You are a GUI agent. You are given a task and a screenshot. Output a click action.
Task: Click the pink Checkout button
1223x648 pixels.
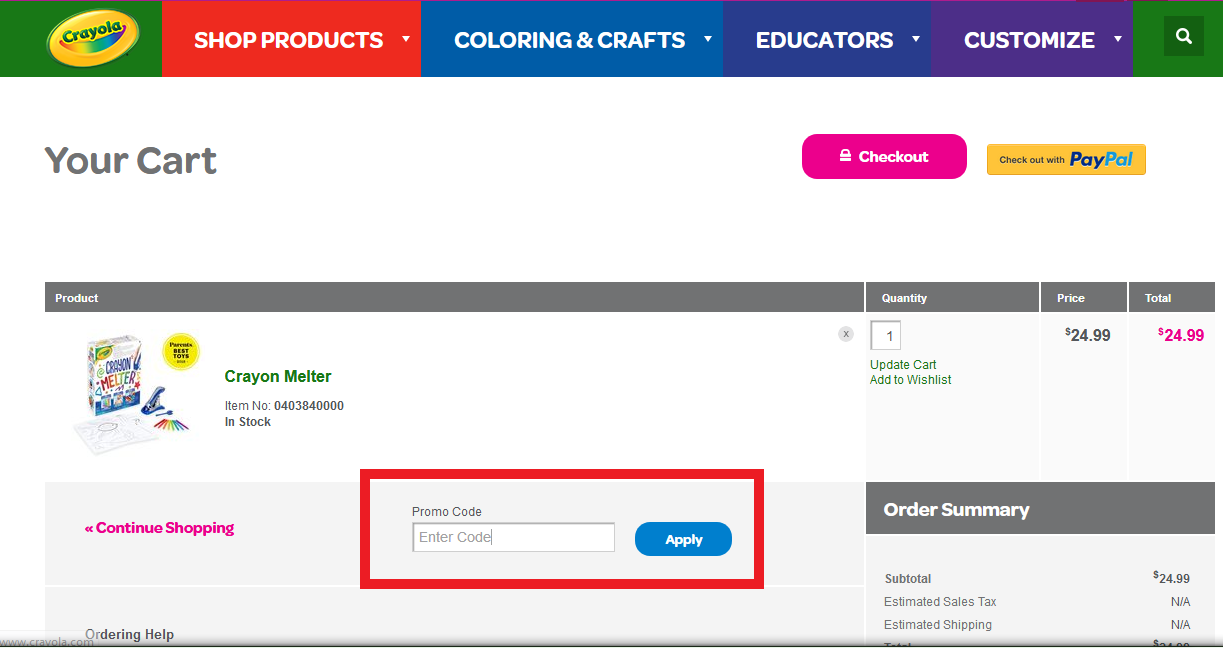coord(884,157)
